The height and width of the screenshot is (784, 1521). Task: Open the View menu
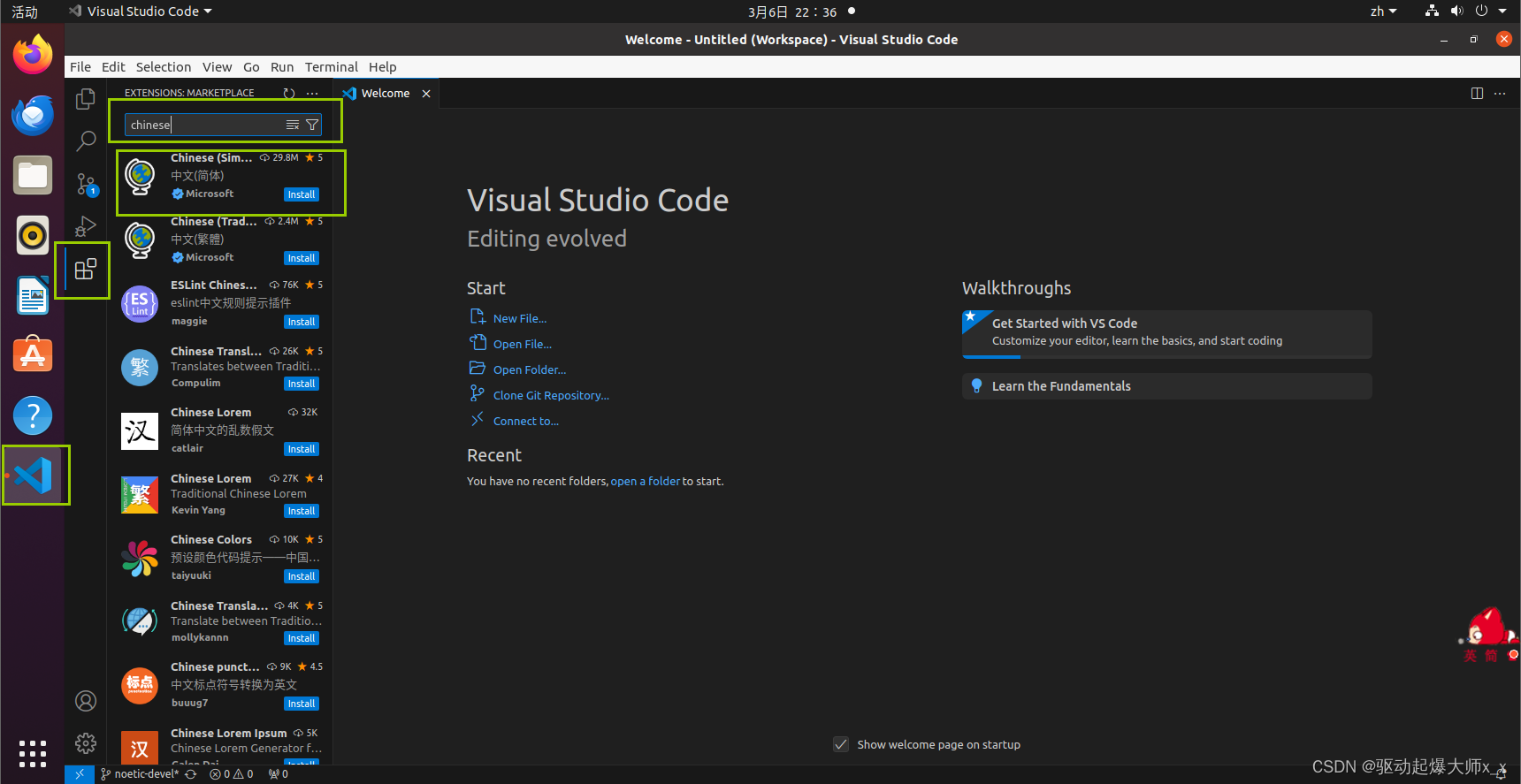click(217, 67)
